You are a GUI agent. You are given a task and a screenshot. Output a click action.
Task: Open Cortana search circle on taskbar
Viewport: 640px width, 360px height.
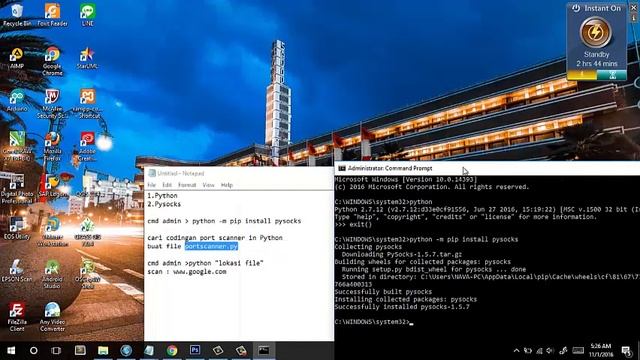coord(33,351)
